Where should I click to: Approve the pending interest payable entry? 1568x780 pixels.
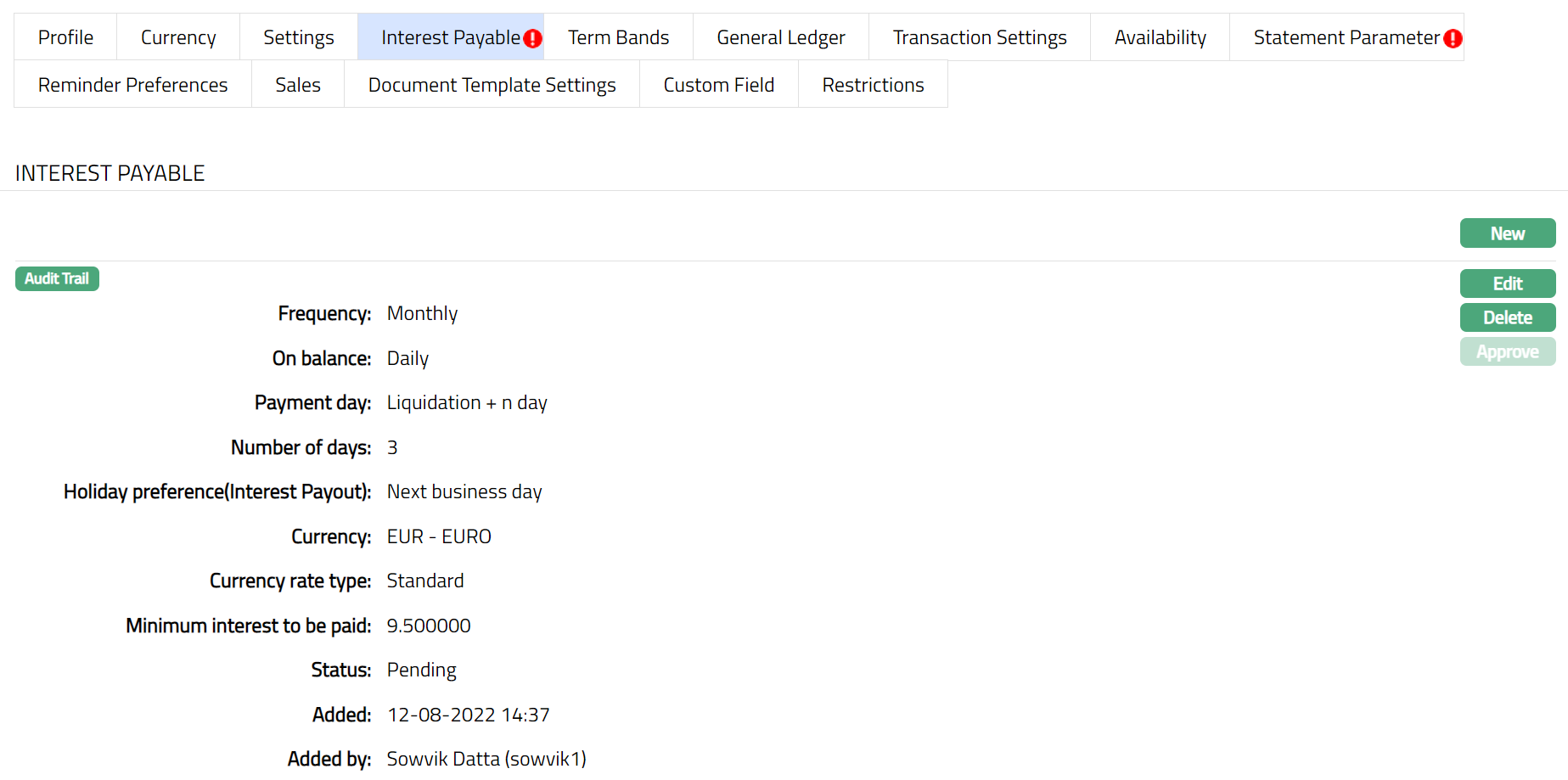click(x=1507, y=351)
